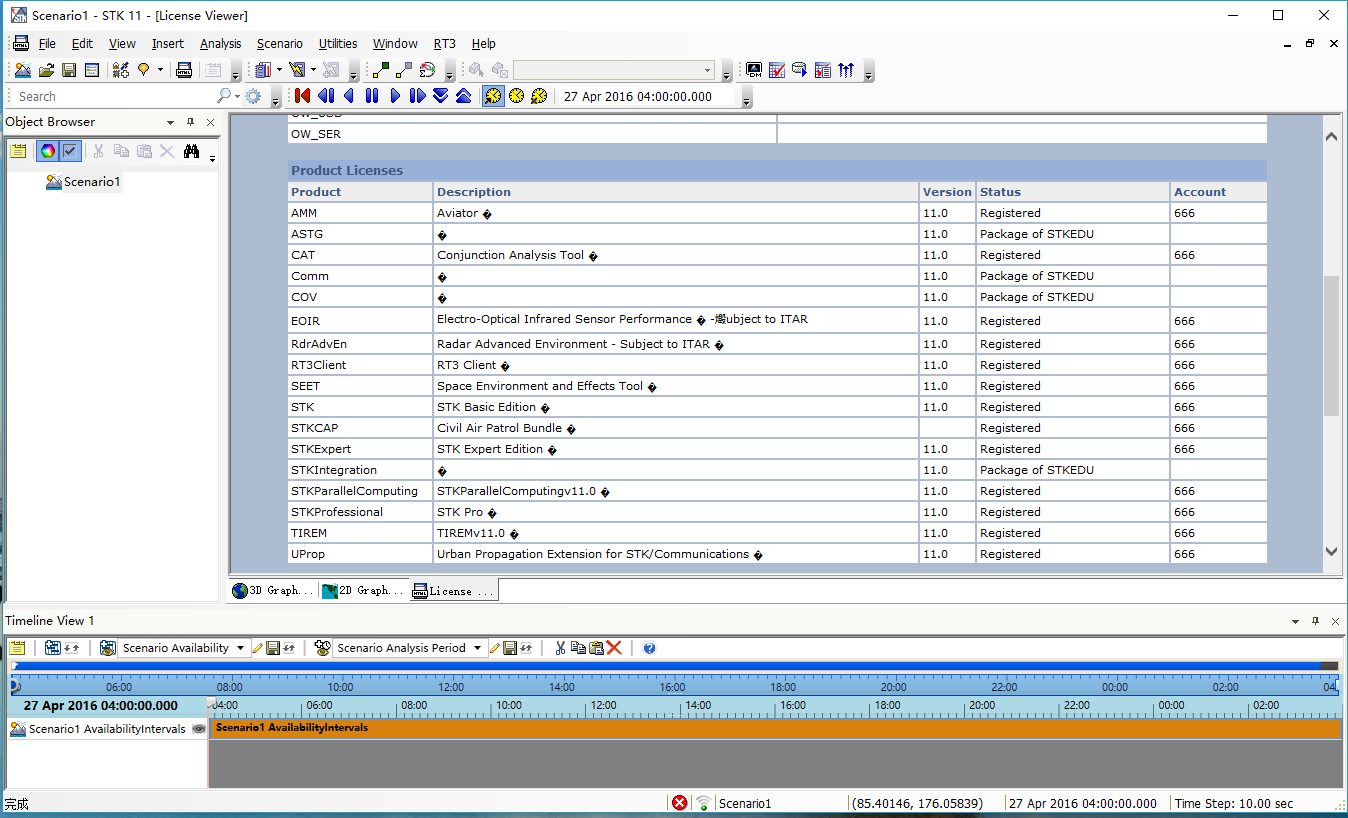The width and height of the screenshot is (1348, 818).
Task: Toggle the checkbox display button in Object Browser
Action: [x=70, y=151]
